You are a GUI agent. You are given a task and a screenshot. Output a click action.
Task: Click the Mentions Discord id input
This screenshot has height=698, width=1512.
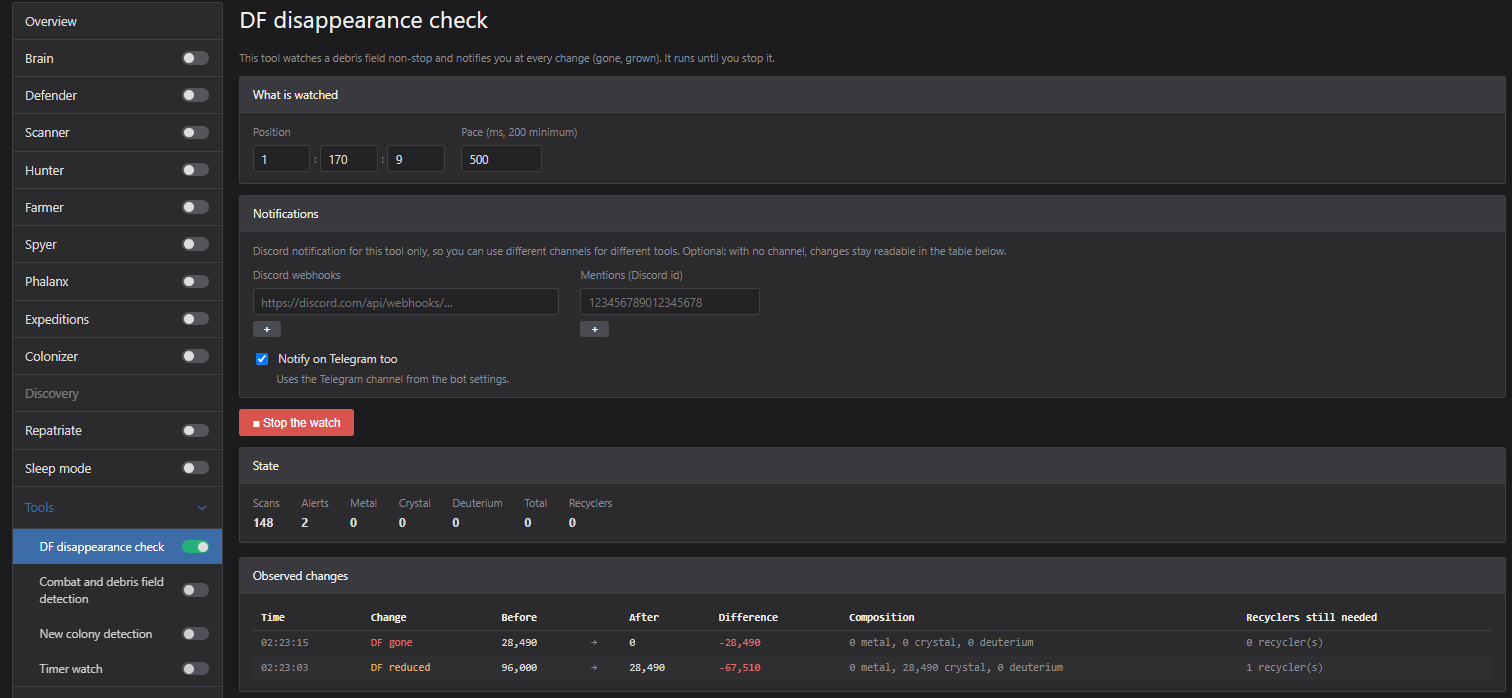click(670, 302)
